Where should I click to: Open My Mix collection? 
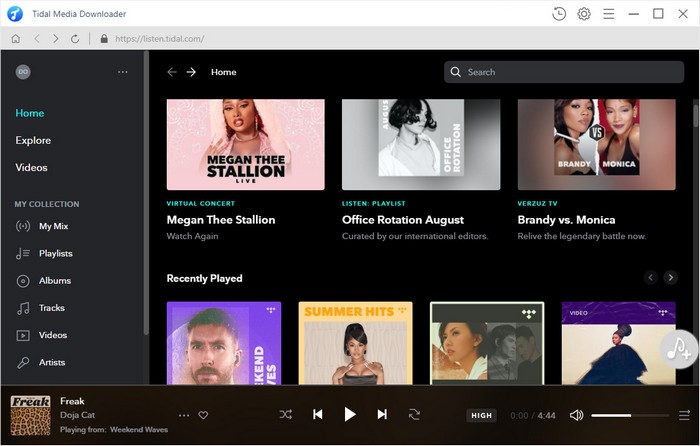[53, 226]
